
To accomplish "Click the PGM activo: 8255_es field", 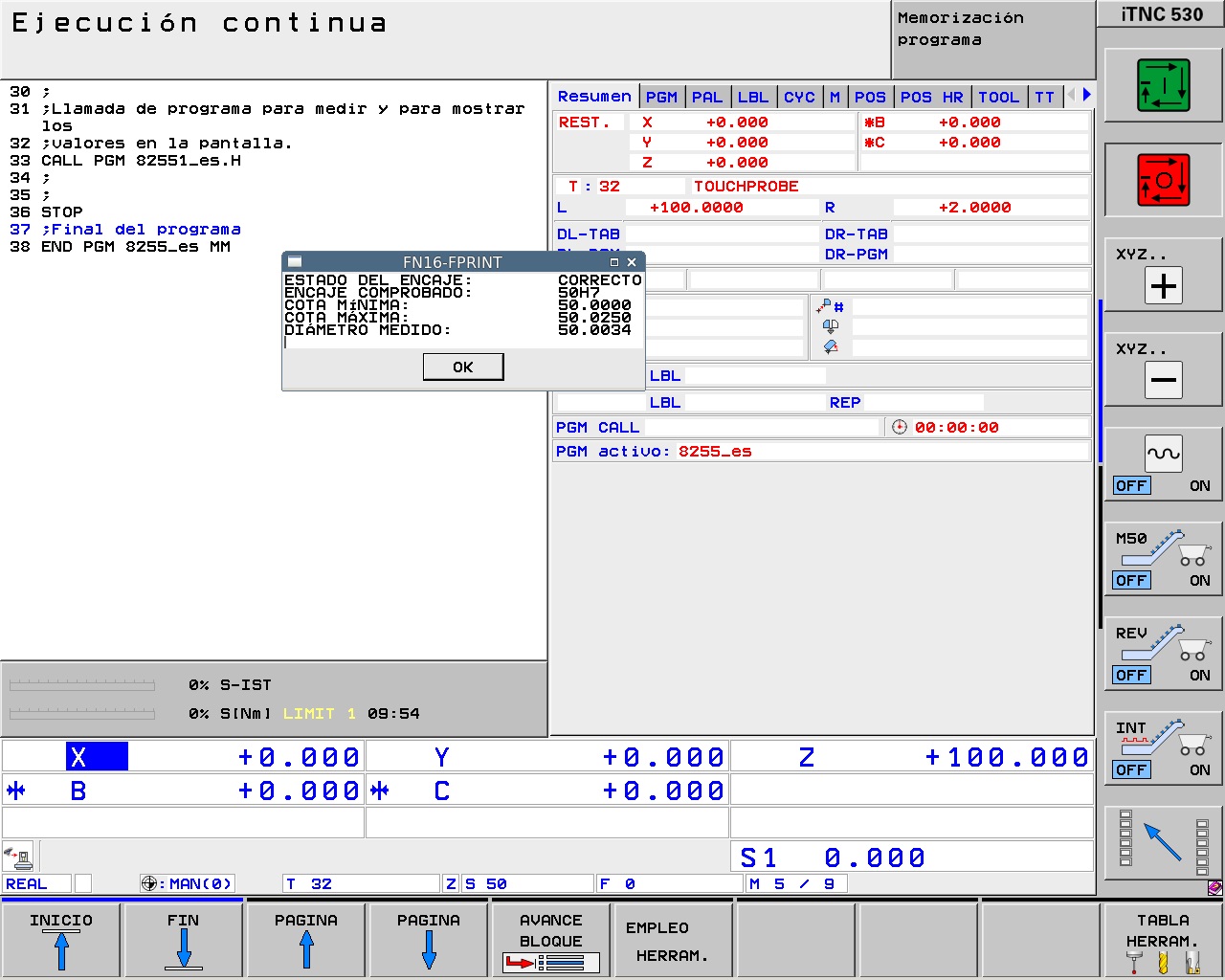I will tap(821, 451).
